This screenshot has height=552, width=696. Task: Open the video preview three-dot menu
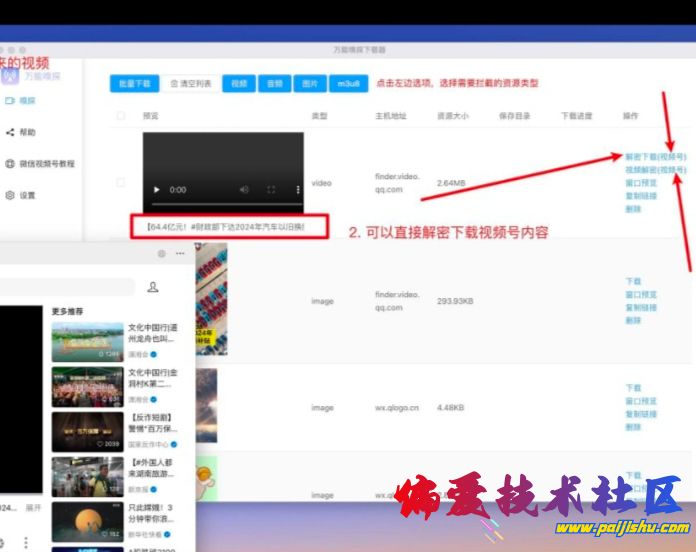click(x=297, y=189)
